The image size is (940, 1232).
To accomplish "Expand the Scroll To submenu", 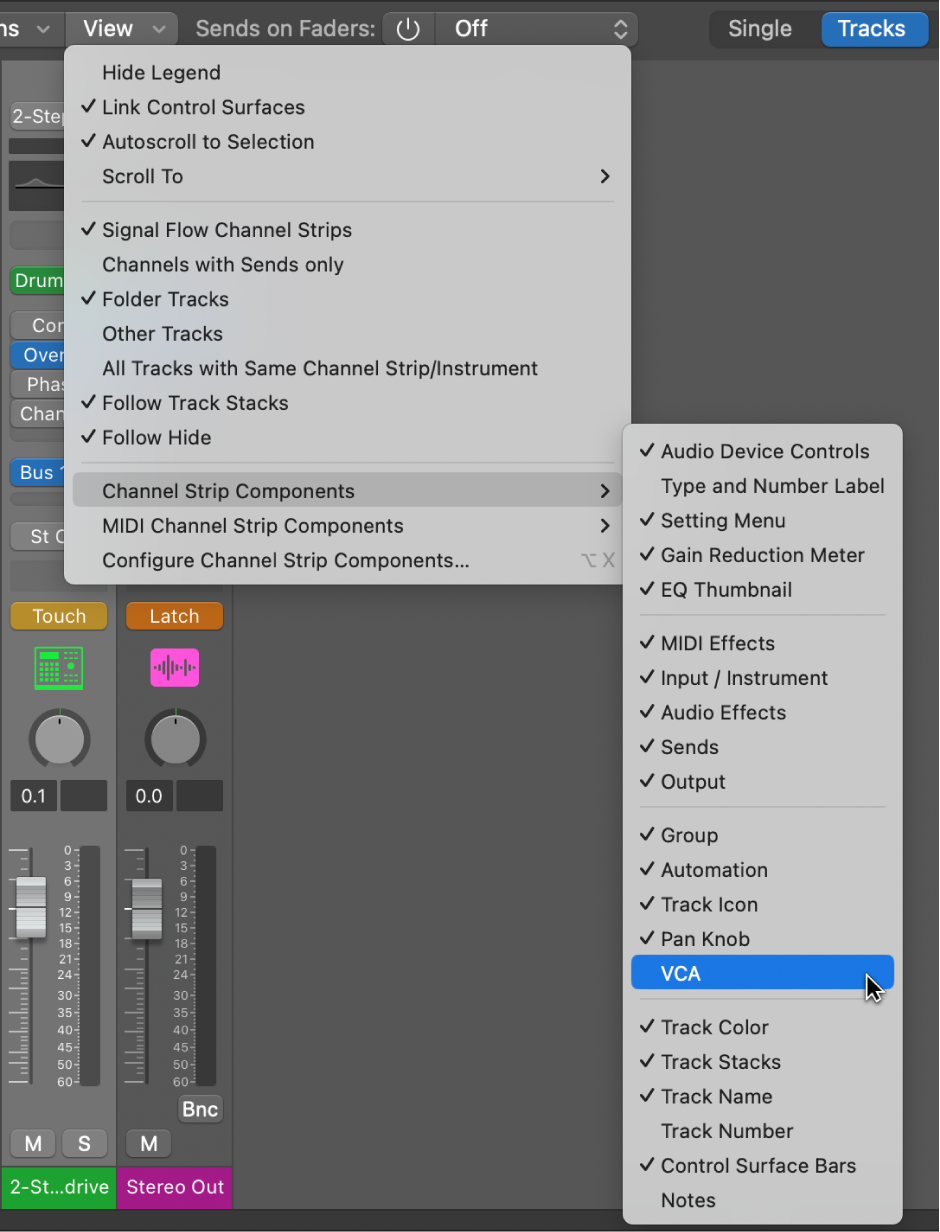I will (142, 176).
